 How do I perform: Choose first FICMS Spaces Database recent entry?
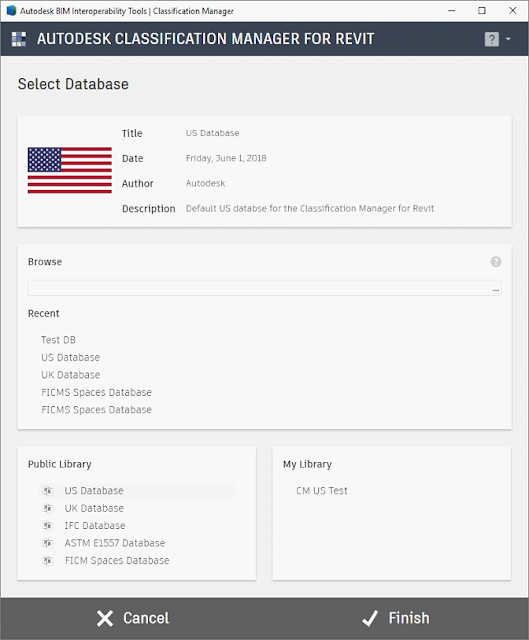point(96,392)
